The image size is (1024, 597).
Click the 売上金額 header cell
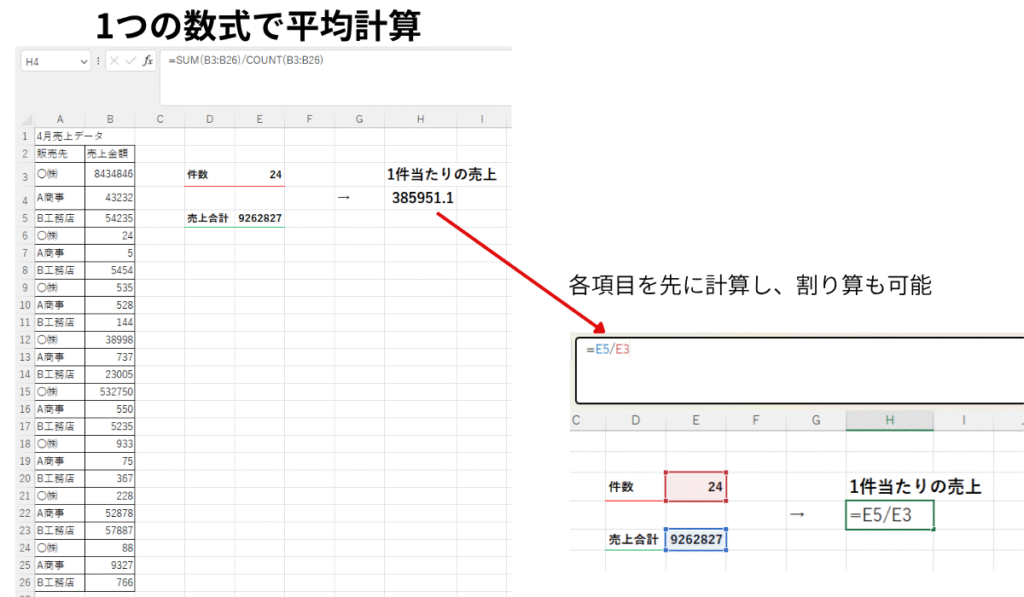pos(109,153)
